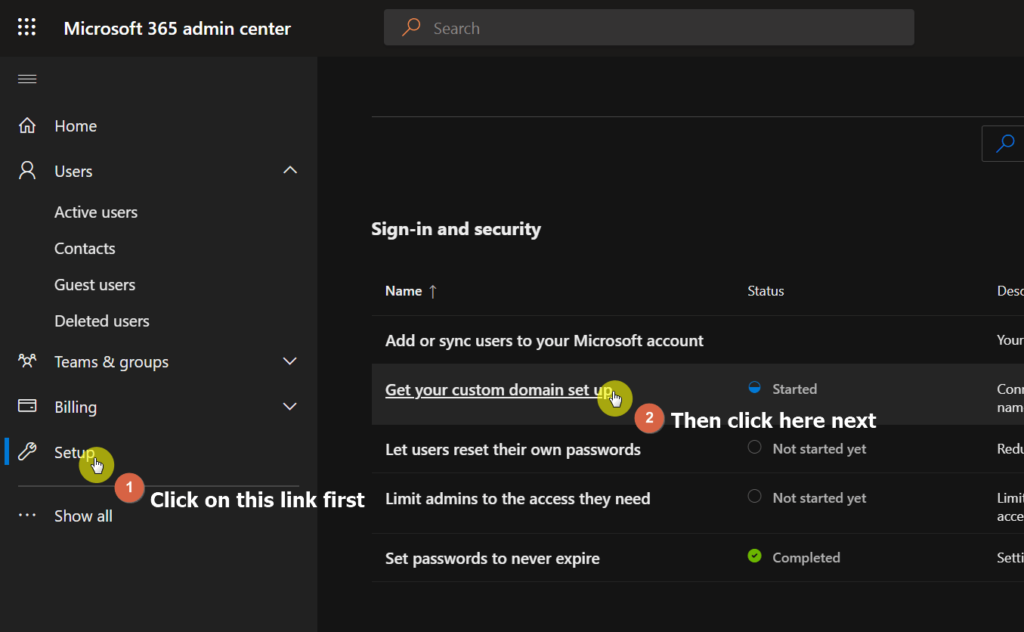Image resolution: width=1024 pixels, height=632 pixels.
Task: Open Active users page
Action: [96, 212]
